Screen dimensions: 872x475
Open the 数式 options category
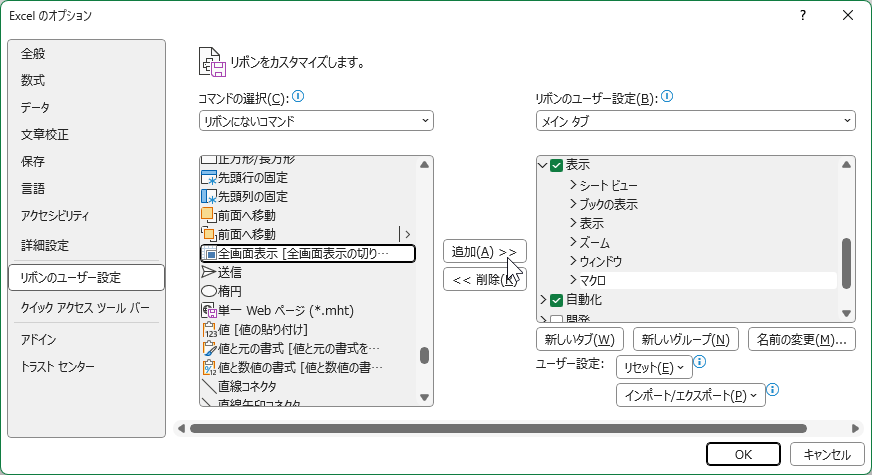33,80
